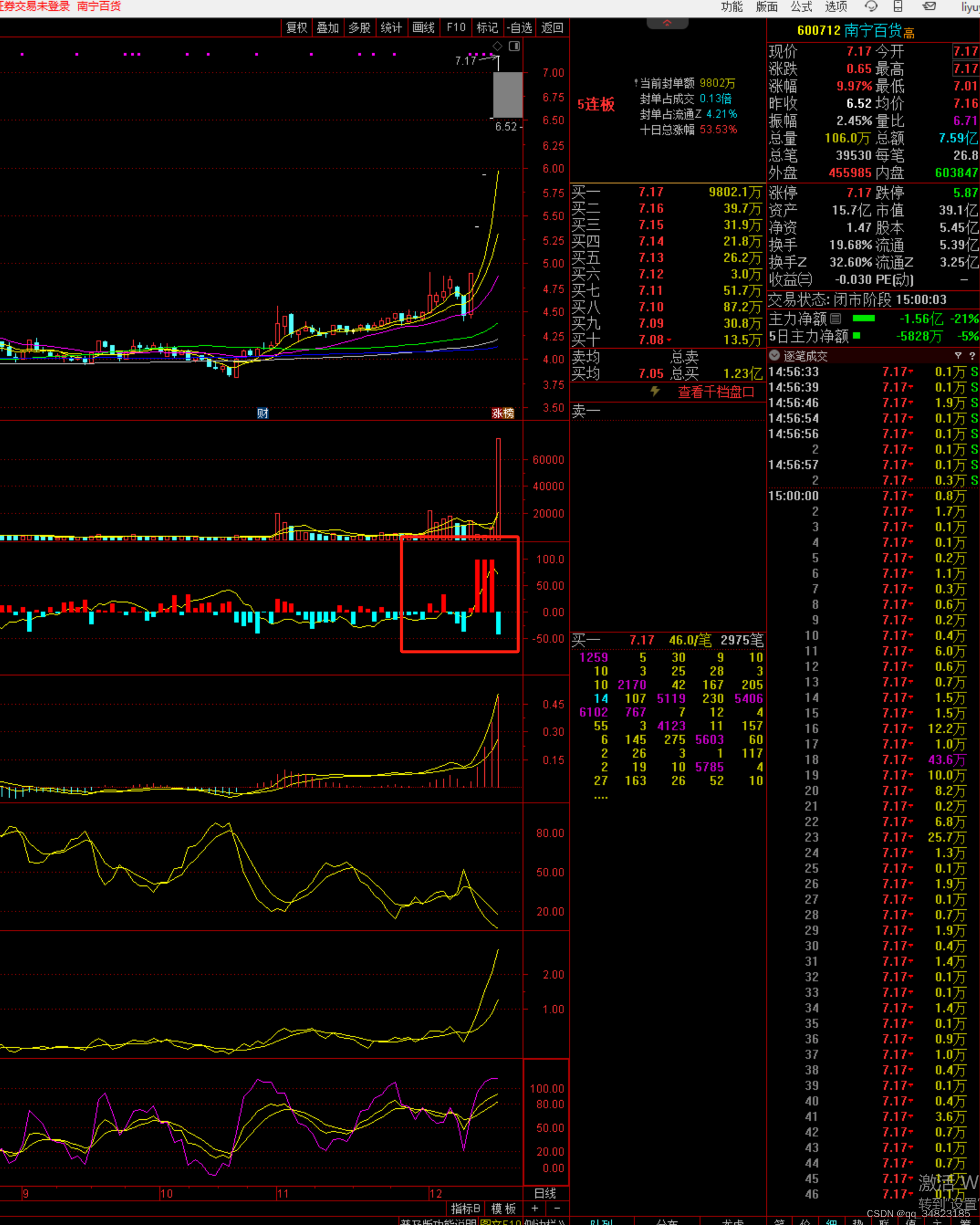Screen dimensions: 980x1225
Task: Zoom out chart with minus button
Action: pos(557,1208)
